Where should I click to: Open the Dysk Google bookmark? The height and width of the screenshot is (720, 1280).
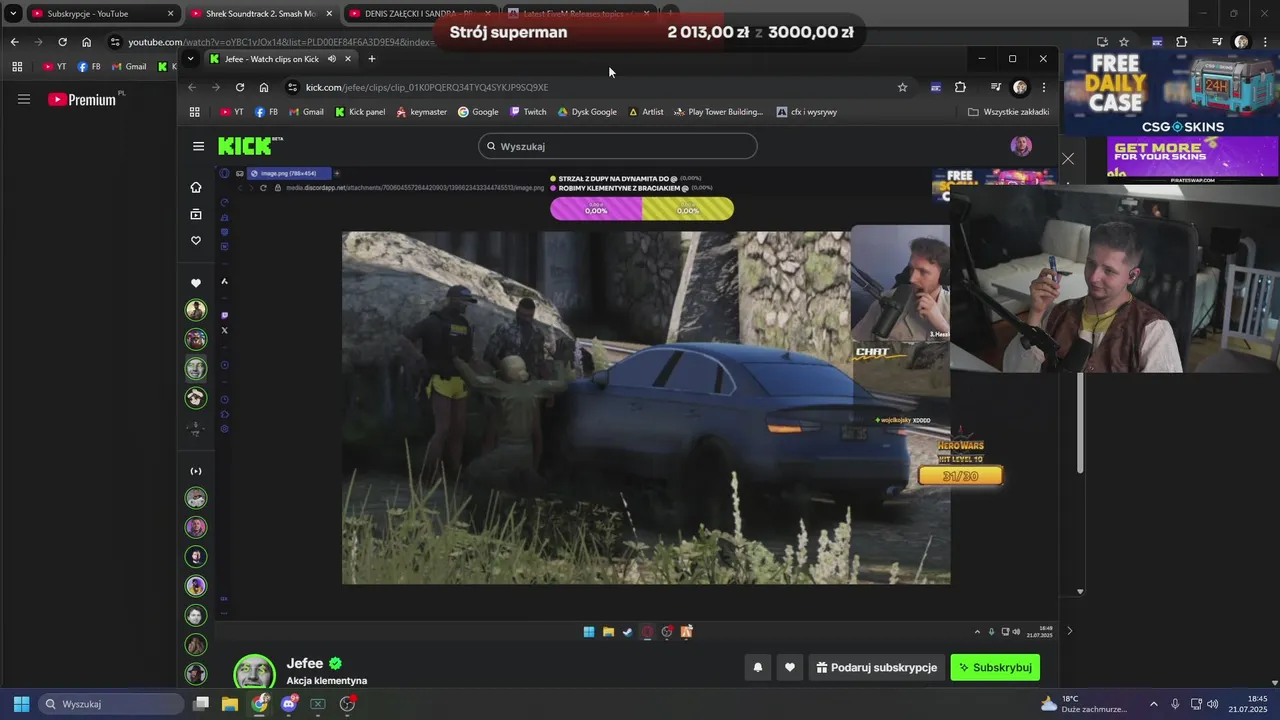coord(587,112)
